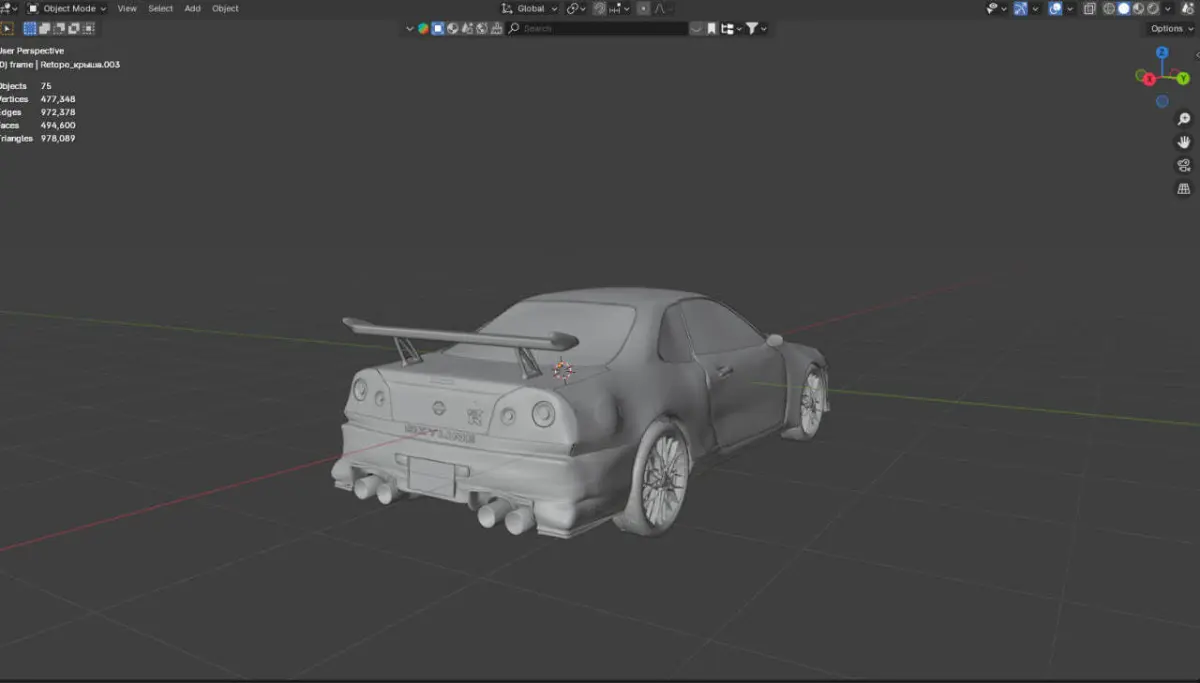Click the proportional editing falloff curve icon

click(x=659, y=8)
